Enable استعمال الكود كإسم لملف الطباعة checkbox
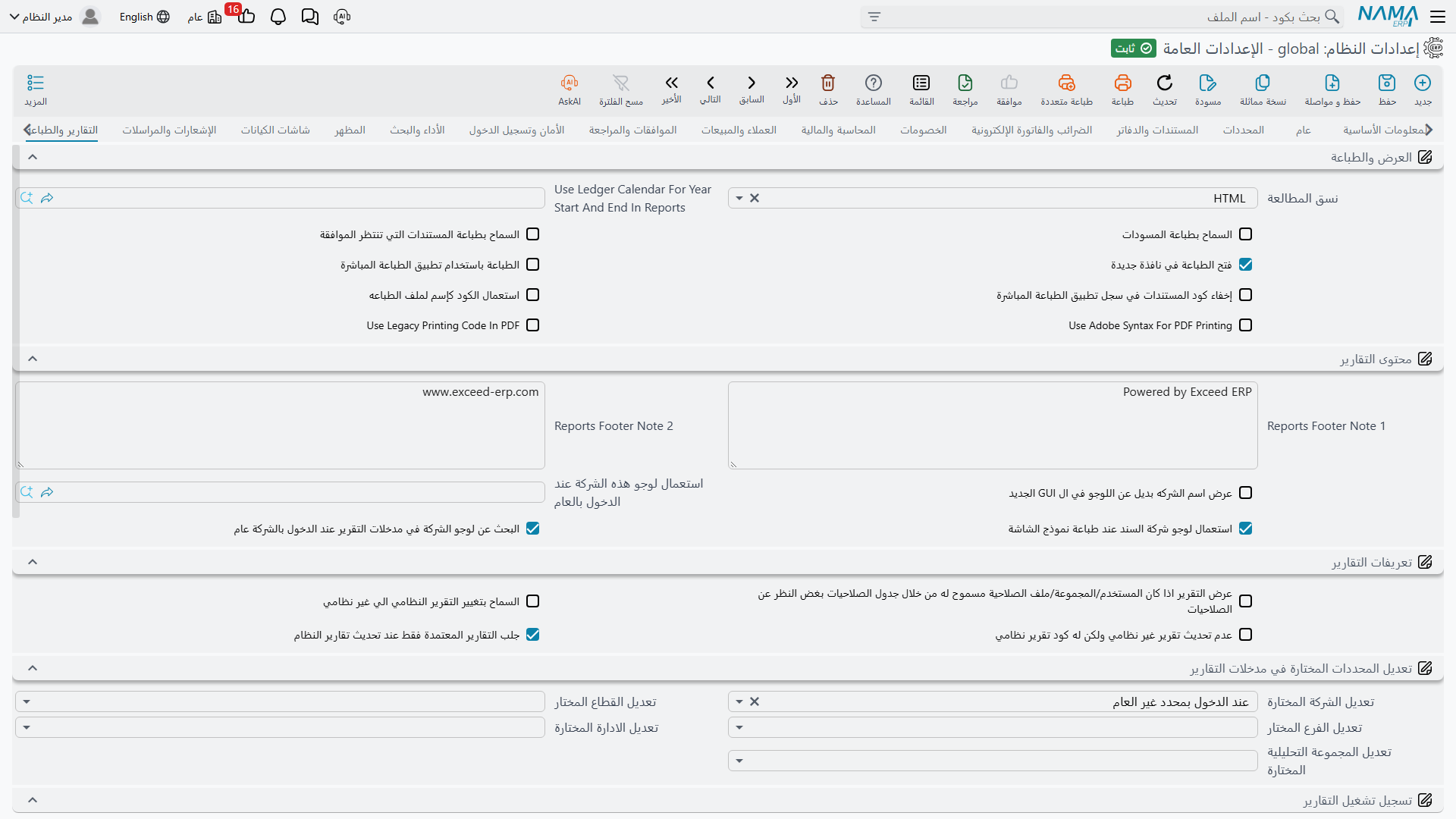Image resolution: width=1456 pixels, height=819 pixels. pos(533,295)
